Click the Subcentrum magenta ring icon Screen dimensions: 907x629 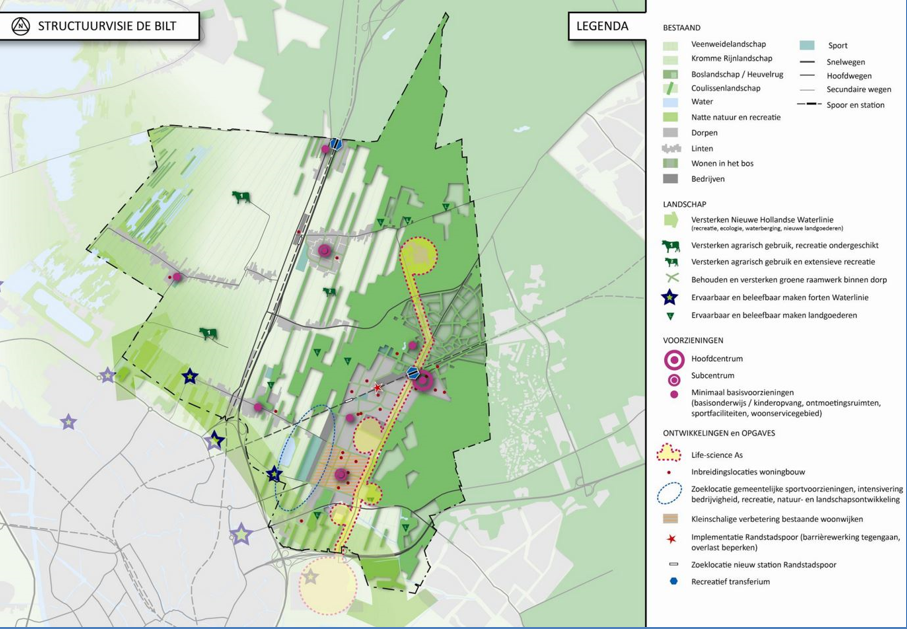point(674,379)
